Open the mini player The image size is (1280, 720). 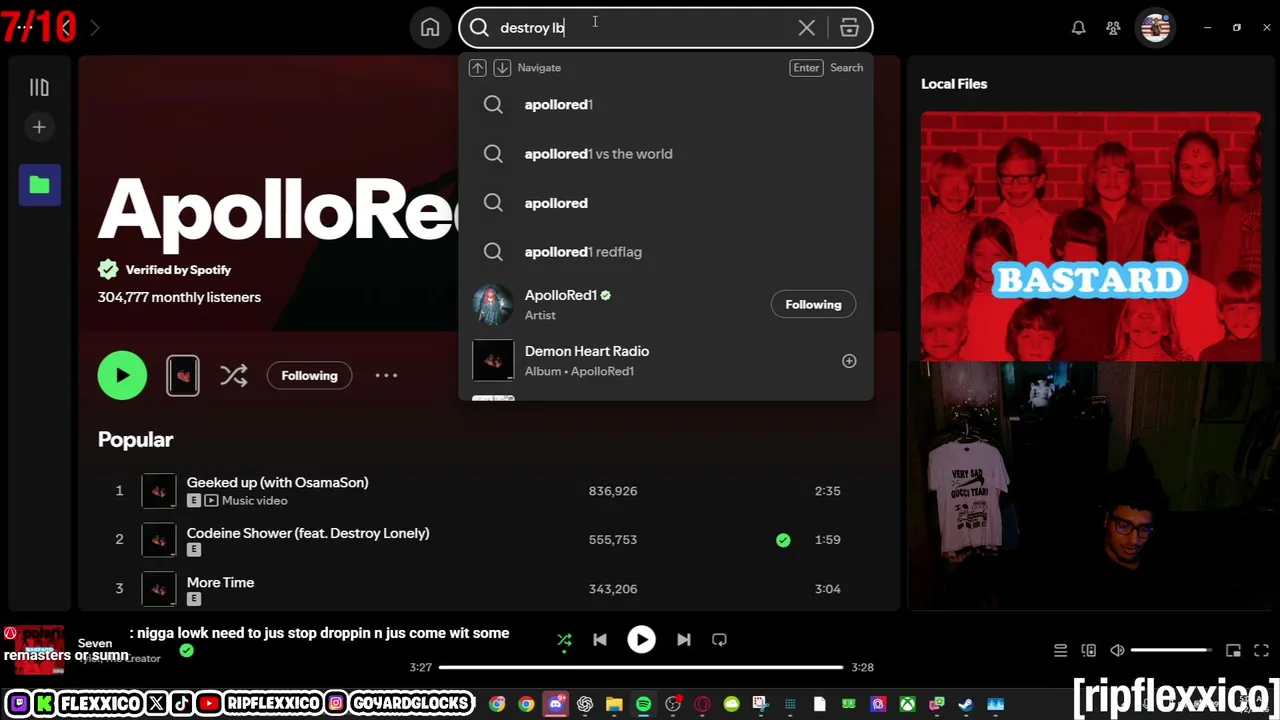click(1233, 651)
